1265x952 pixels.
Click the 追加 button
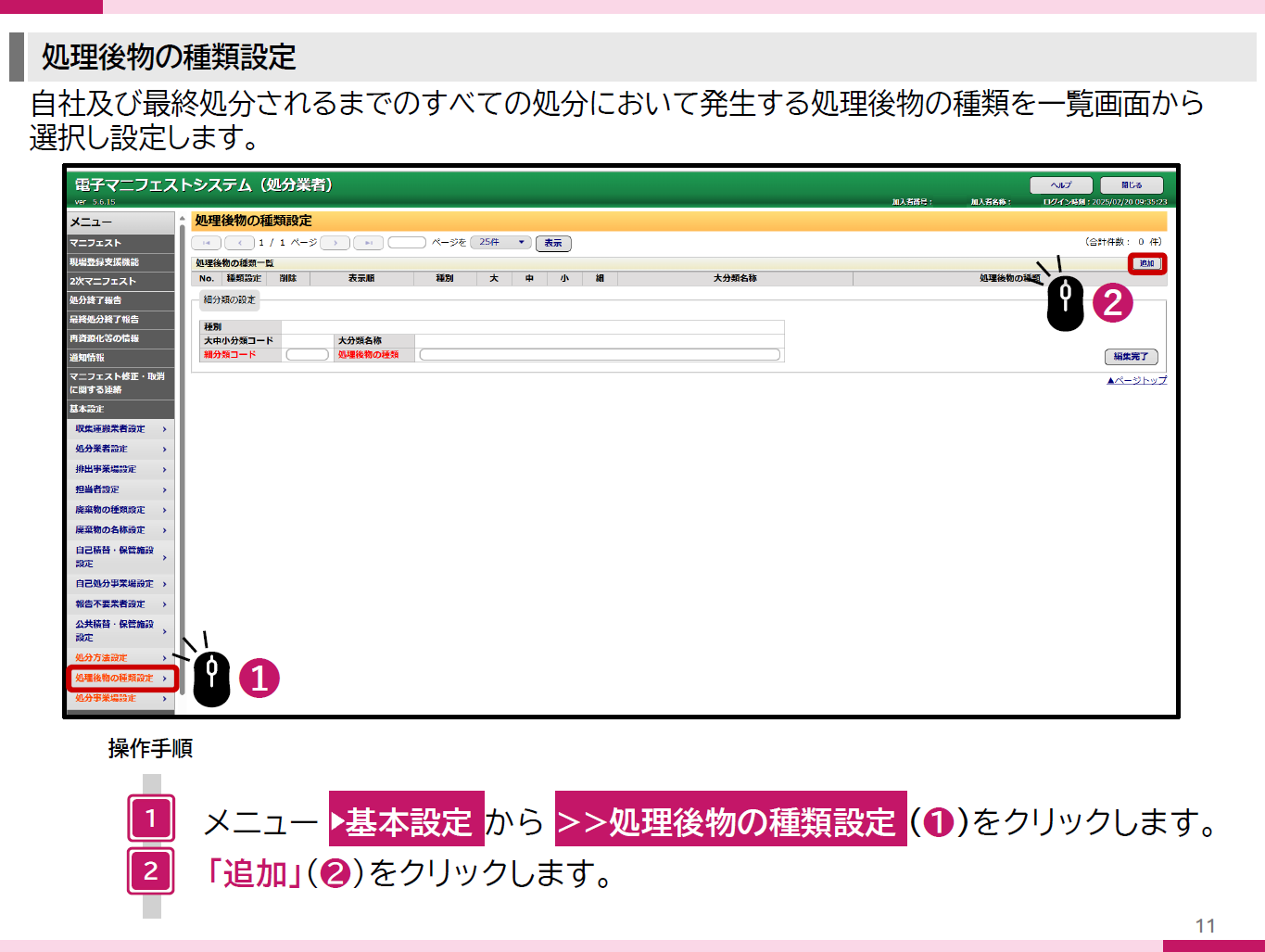pos(1147,263)
